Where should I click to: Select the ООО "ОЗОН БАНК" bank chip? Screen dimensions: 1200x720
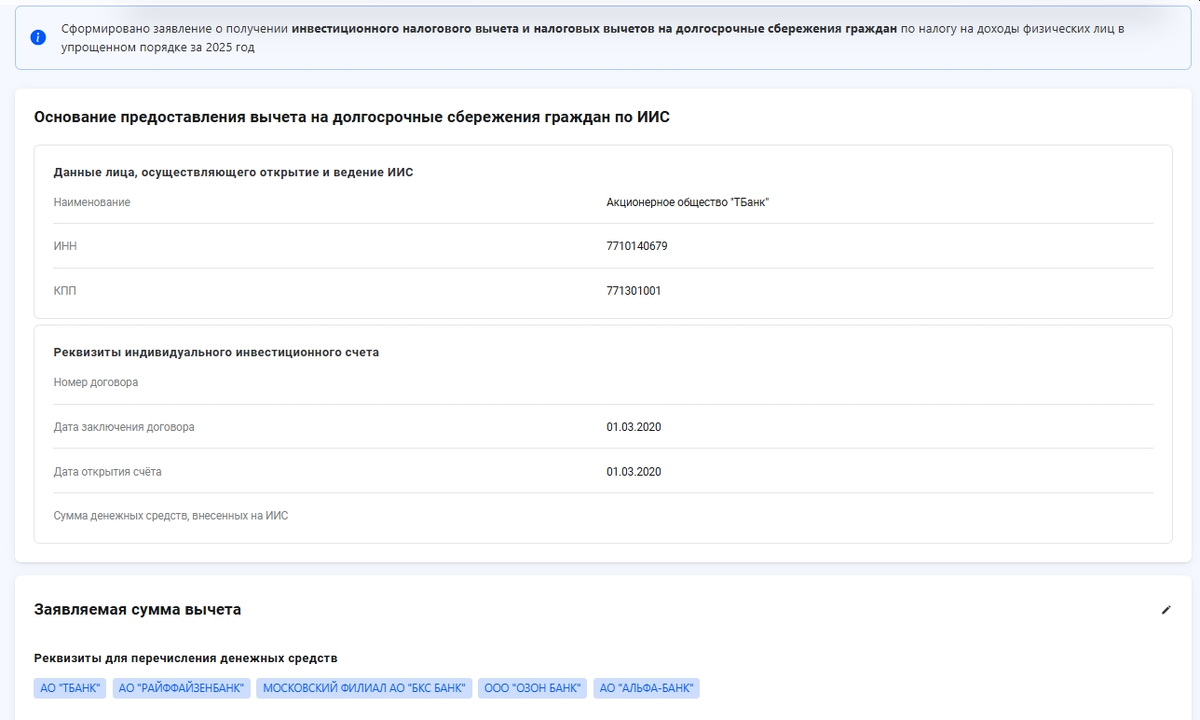click(x=533, y=688)
